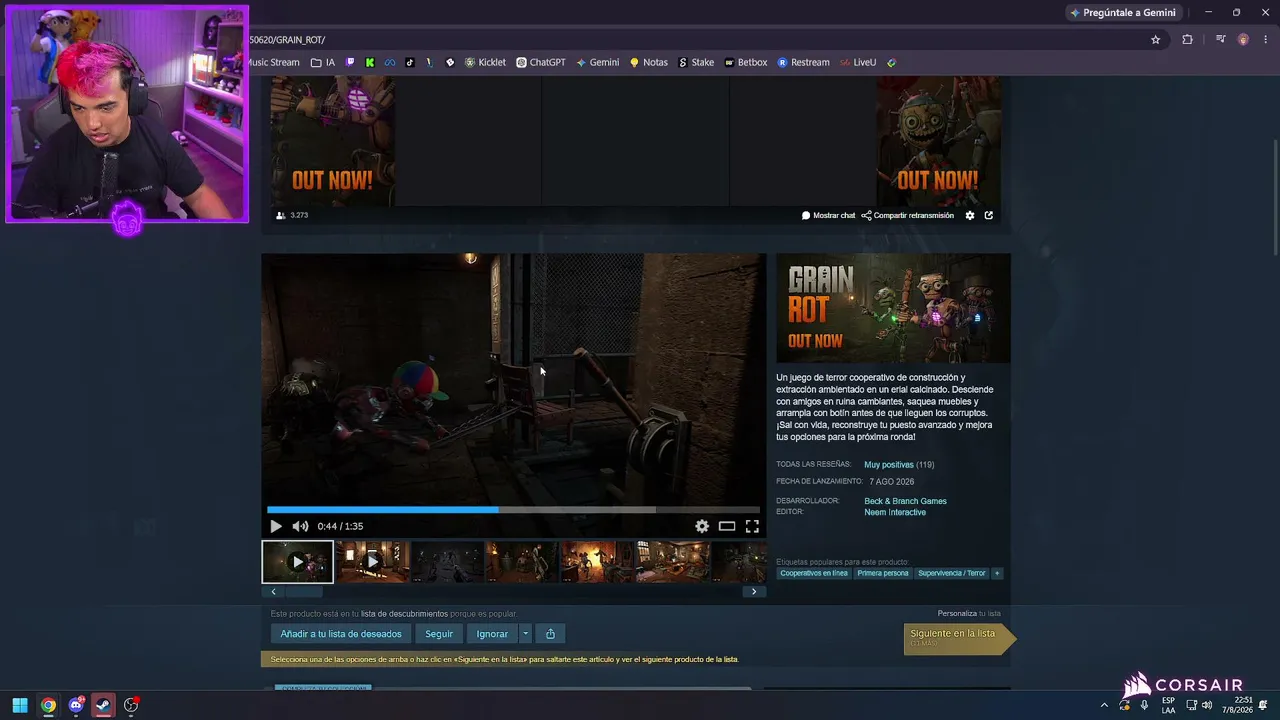Viewport: 1280px width, 720px height.
Task: Show the broadcast chat via Mostrar chat
Action: 829,215
